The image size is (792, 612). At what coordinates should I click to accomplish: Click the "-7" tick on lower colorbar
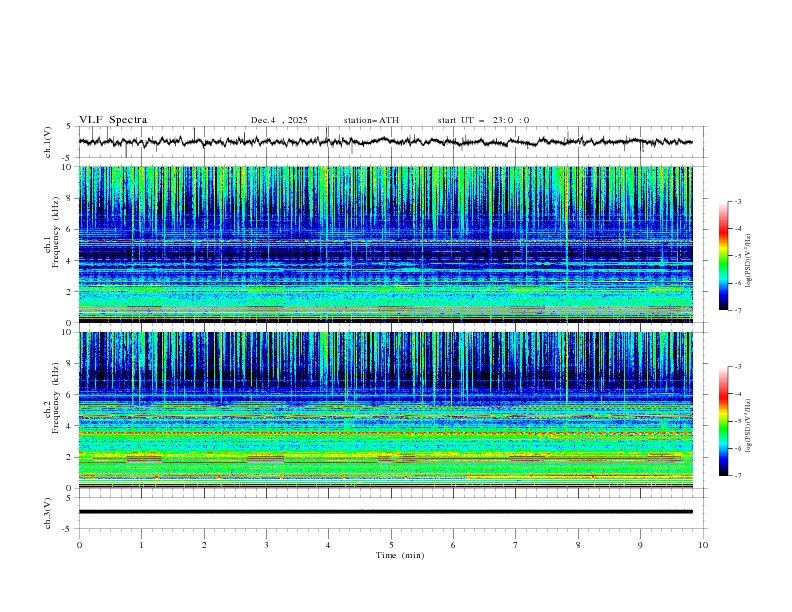coord(738,476)
